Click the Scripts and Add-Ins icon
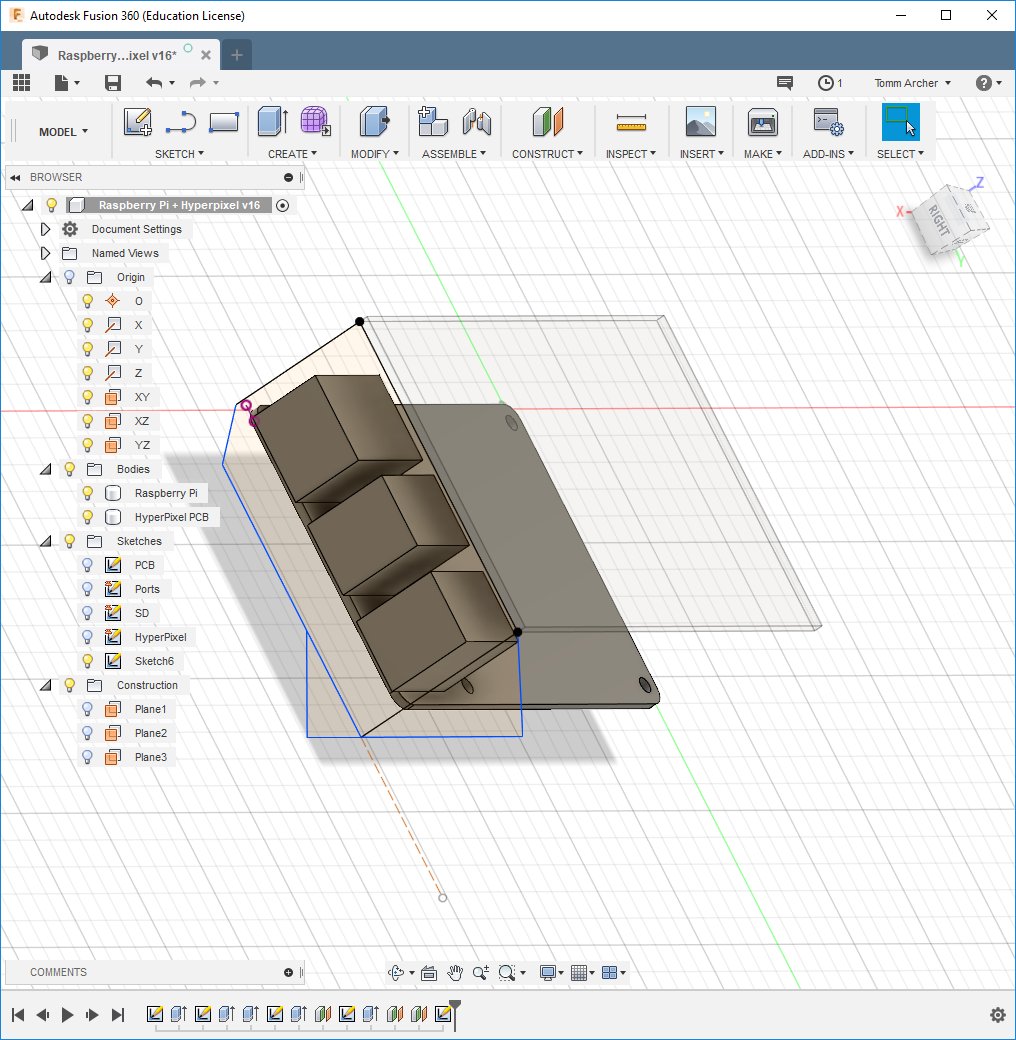The image size is (1016, 1040). coord(828,121)
